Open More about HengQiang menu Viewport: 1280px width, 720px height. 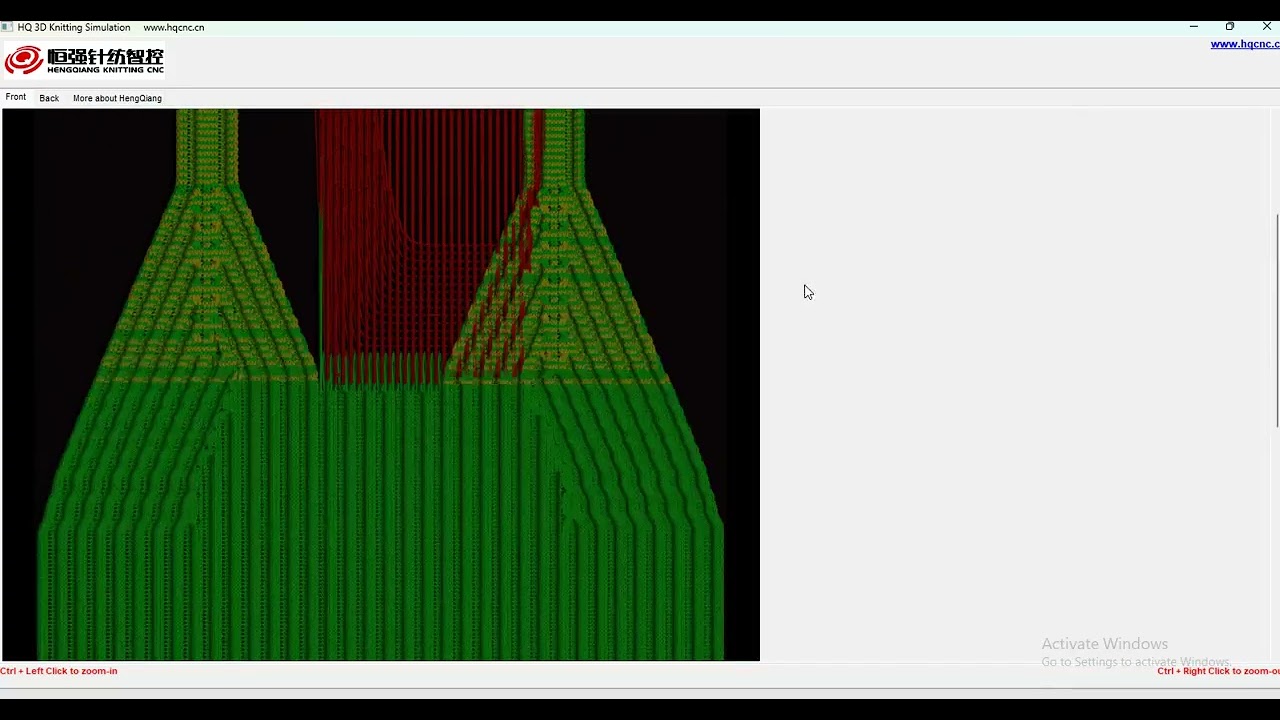(x=117, y=98)
